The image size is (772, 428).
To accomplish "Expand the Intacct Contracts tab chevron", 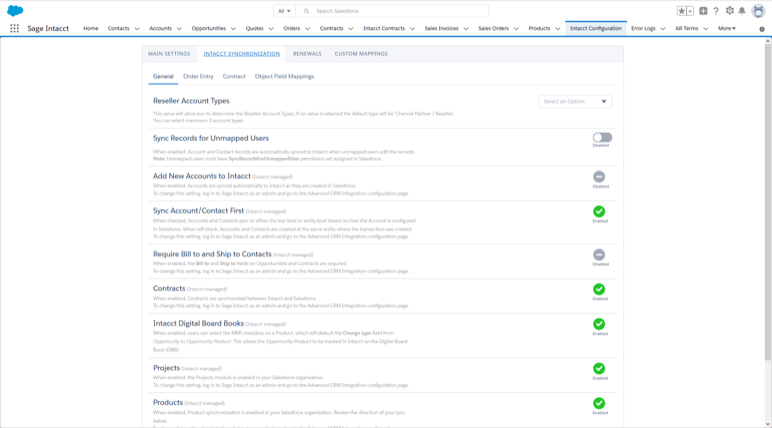I will click(x=413, y=29).
